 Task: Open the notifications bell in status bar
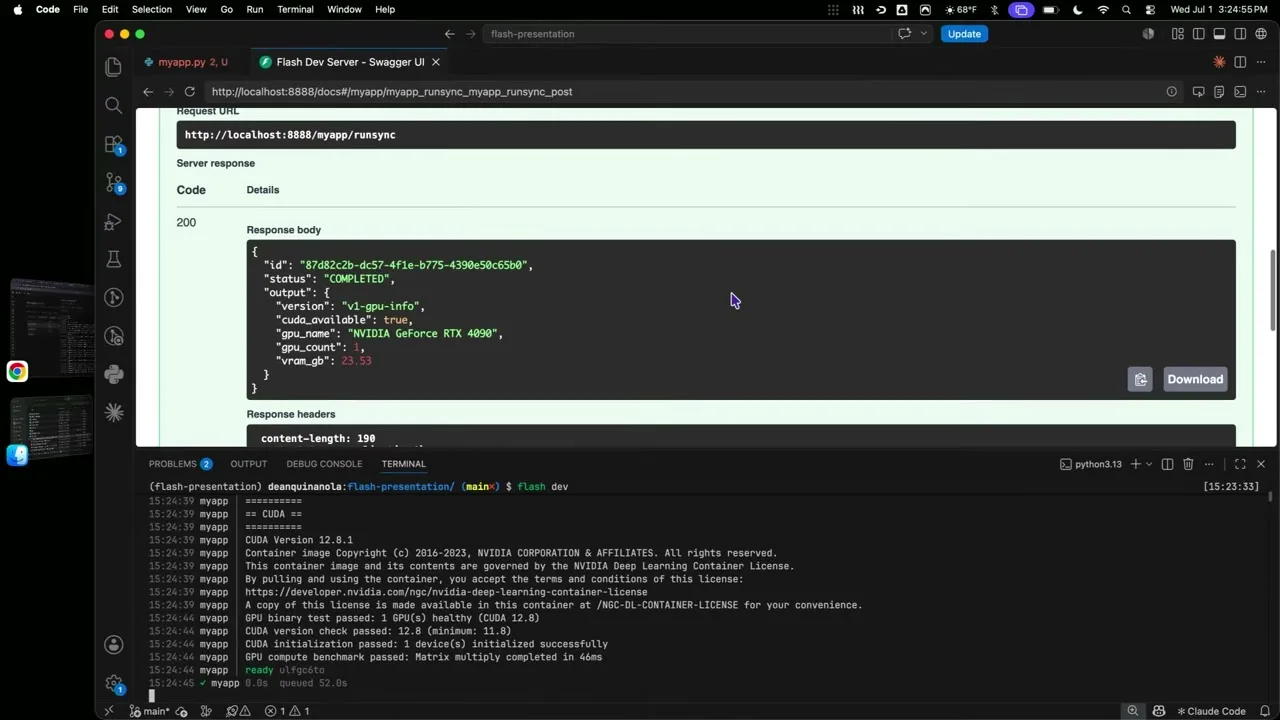coord(1265,711)
